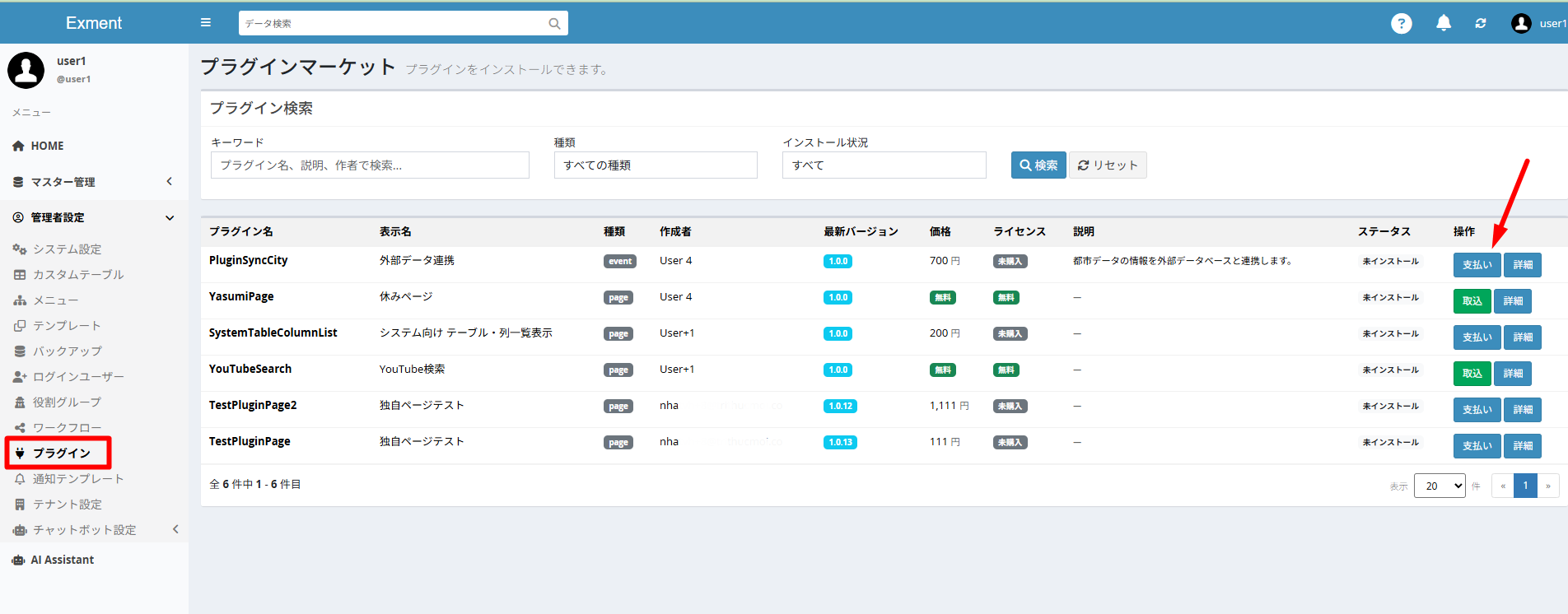Open the rows-per-page dropdown showing 20
Image resolution: width=1568 pixels, height=614 pixels.
pos(1440,486)
